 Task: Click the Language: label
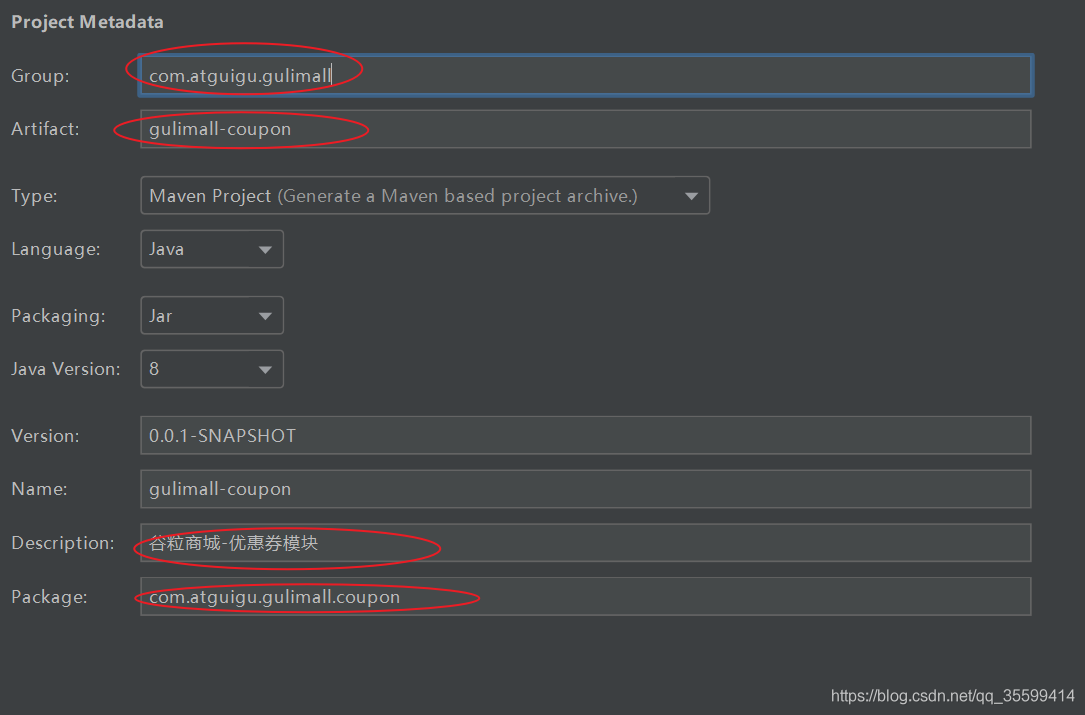tap(55, 249)
